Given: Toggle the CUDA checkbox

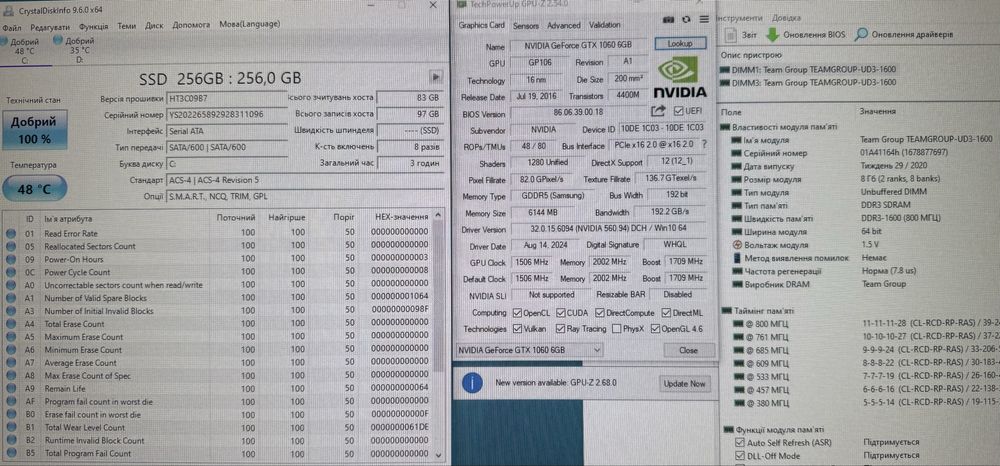Looking at the screenshot, I should tap(561, 313).
